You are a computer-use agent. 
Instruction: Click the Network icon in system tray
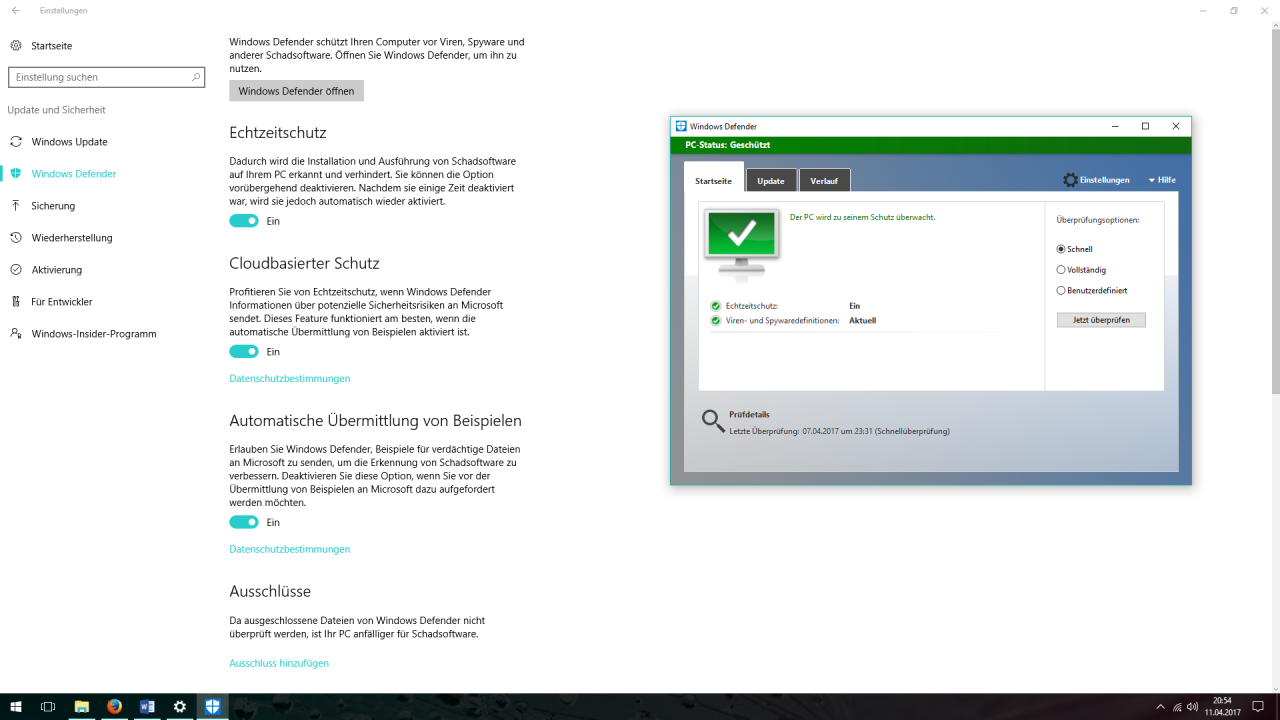(x=1177, y=707)
